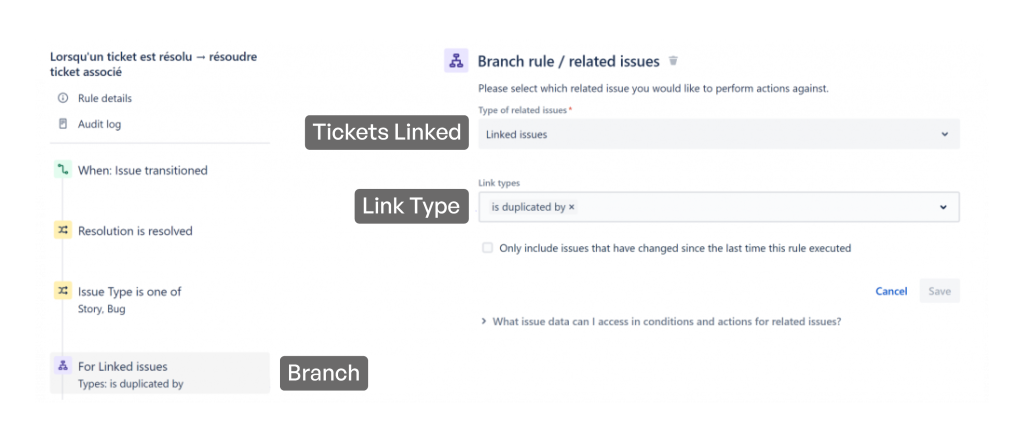Click the yellow Resolution condition icon
This screenshot has width=1024, height=443.
(x=62, y=230)
